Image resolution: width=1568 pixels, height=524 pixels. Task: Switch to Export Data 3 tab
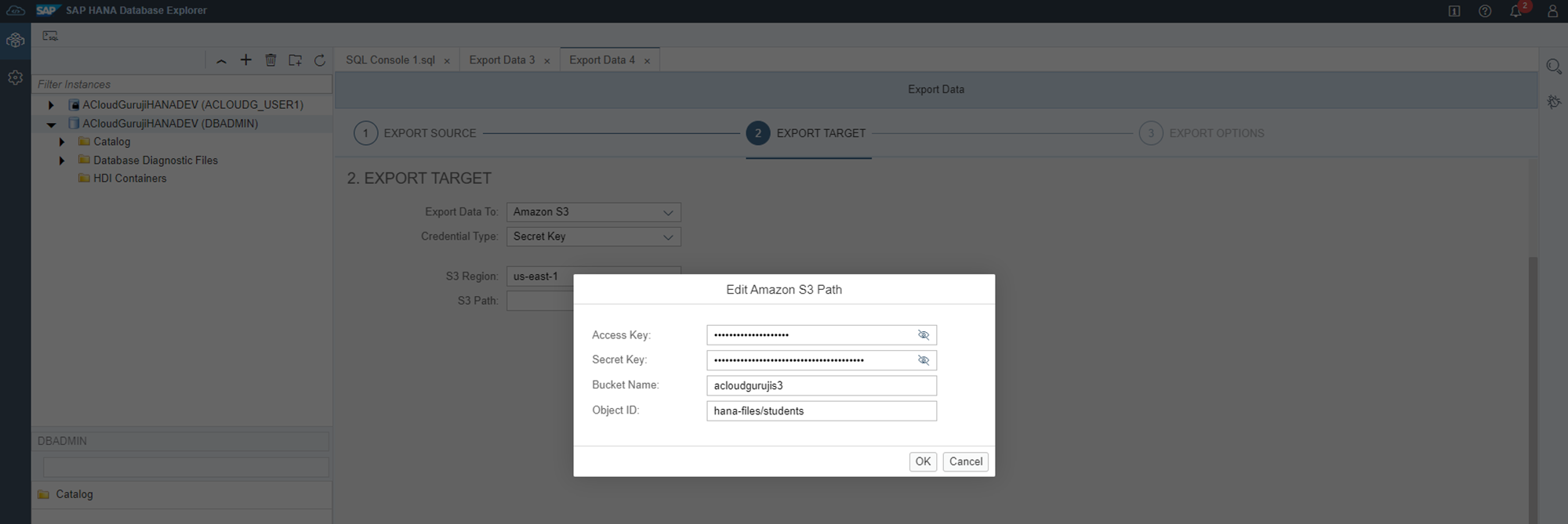[x=502, y=60]
